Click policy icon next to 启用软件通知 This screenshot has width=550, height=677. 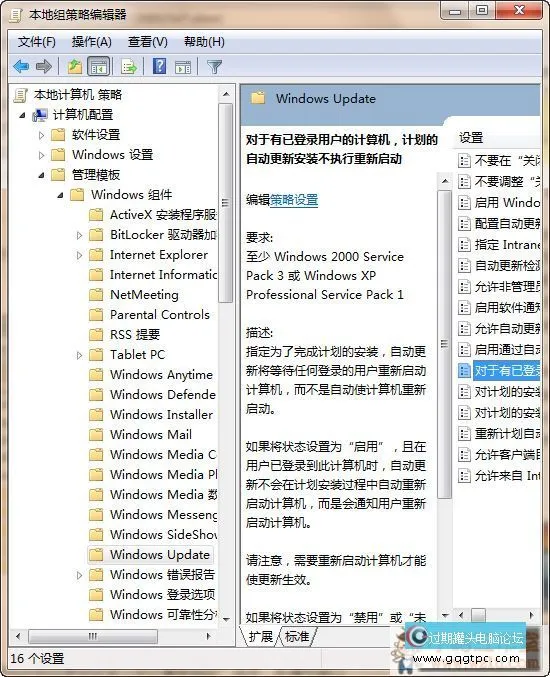tap(464, 308)
